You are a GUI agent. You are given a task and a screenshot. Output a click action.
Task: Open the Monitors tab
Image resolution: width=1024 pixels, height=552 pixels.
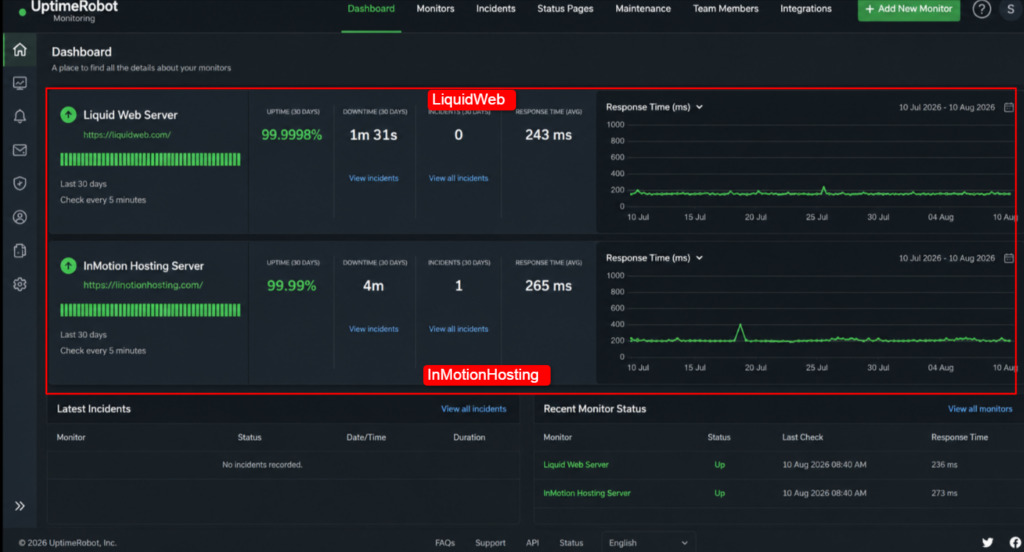coord(436,9)
